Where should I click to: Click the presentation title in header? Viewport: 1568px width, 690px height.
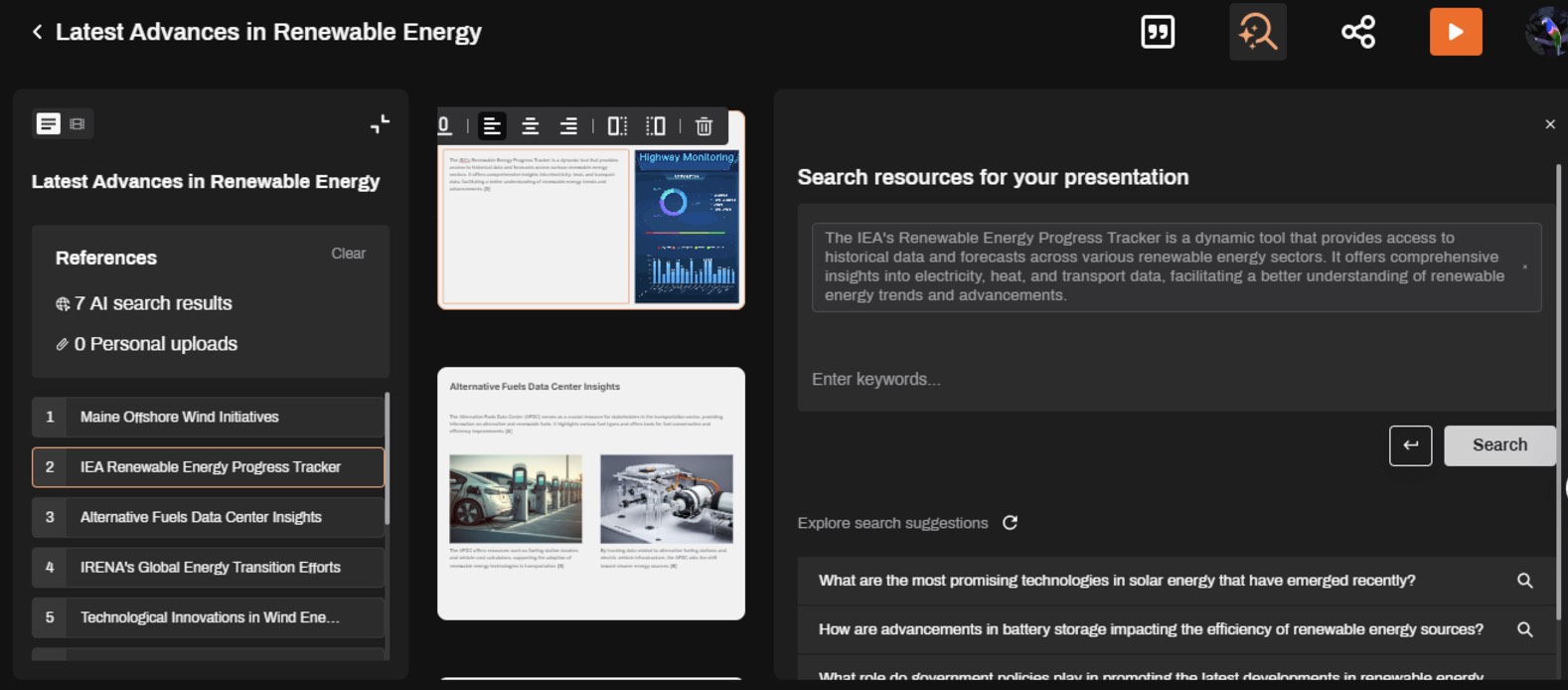click(x=268, y=32)
